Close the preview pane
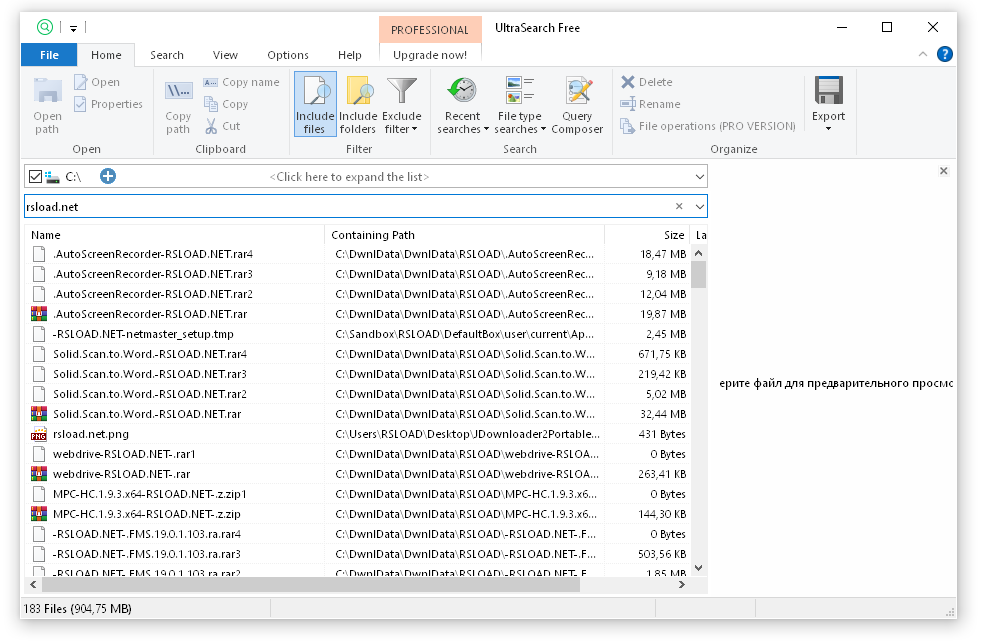This screenshot has width=981, height=644. pyautogui.click(x=943, y=171)
